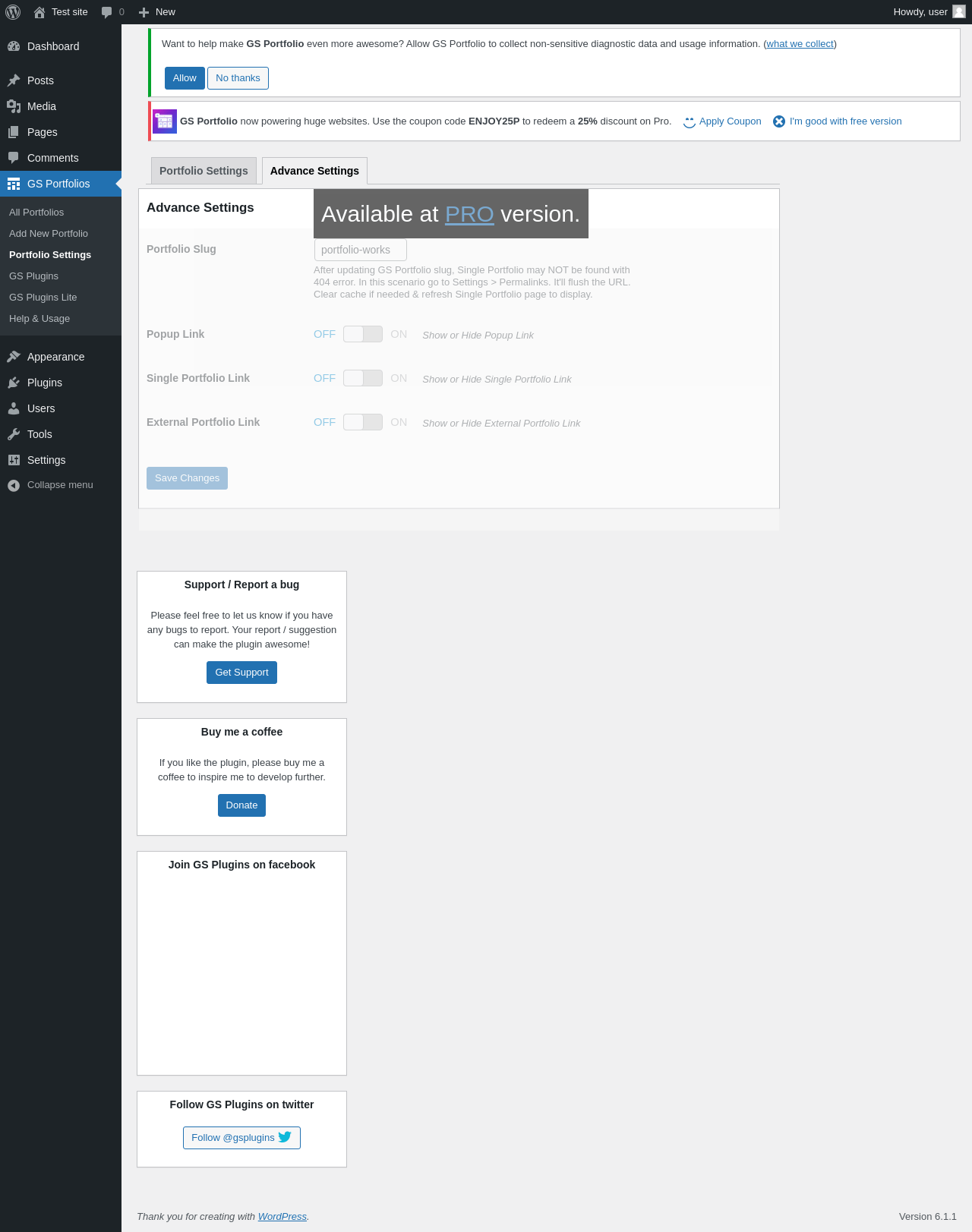Image resolution: width=972 pixels, height=1232 pixels.
Task: Click the 'Support / Report a bug' heading
Action: (241, 584)
